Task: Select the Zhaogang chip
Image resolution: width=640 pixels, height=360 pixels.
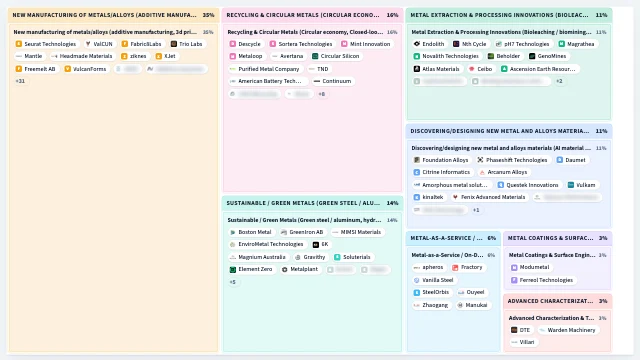Action: pyautogui.click(x=431, y=305)
